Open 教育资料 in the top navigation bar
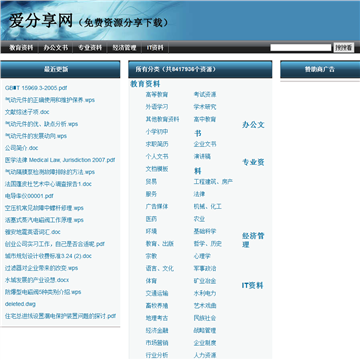The height and width of the screenshot is (360, 360). point(21,48)
